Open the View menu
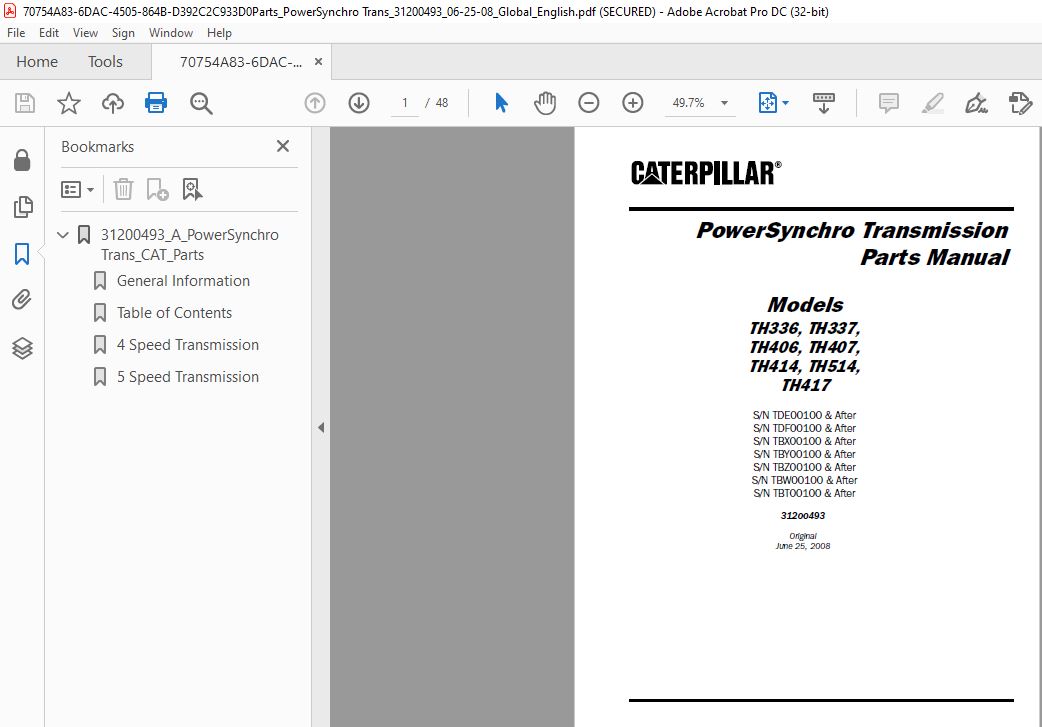 point(85,33)
